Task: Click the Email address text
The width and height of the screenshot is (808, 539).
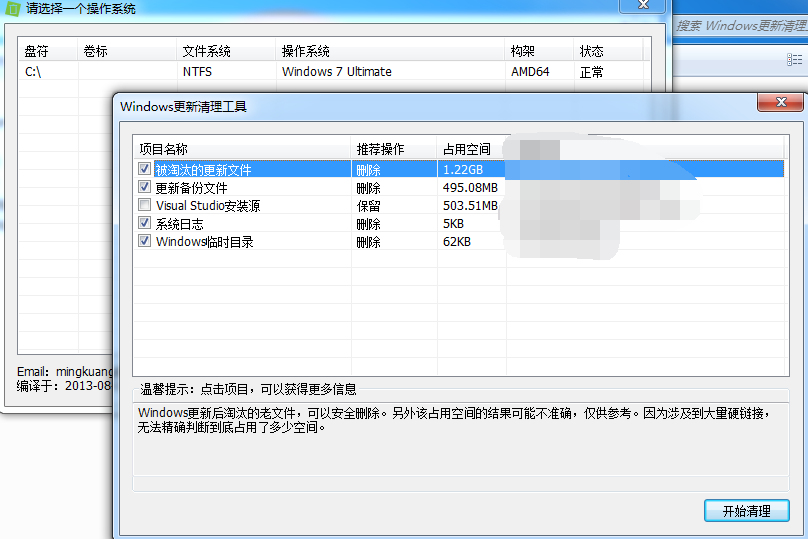Action: (x=64, y=372)
